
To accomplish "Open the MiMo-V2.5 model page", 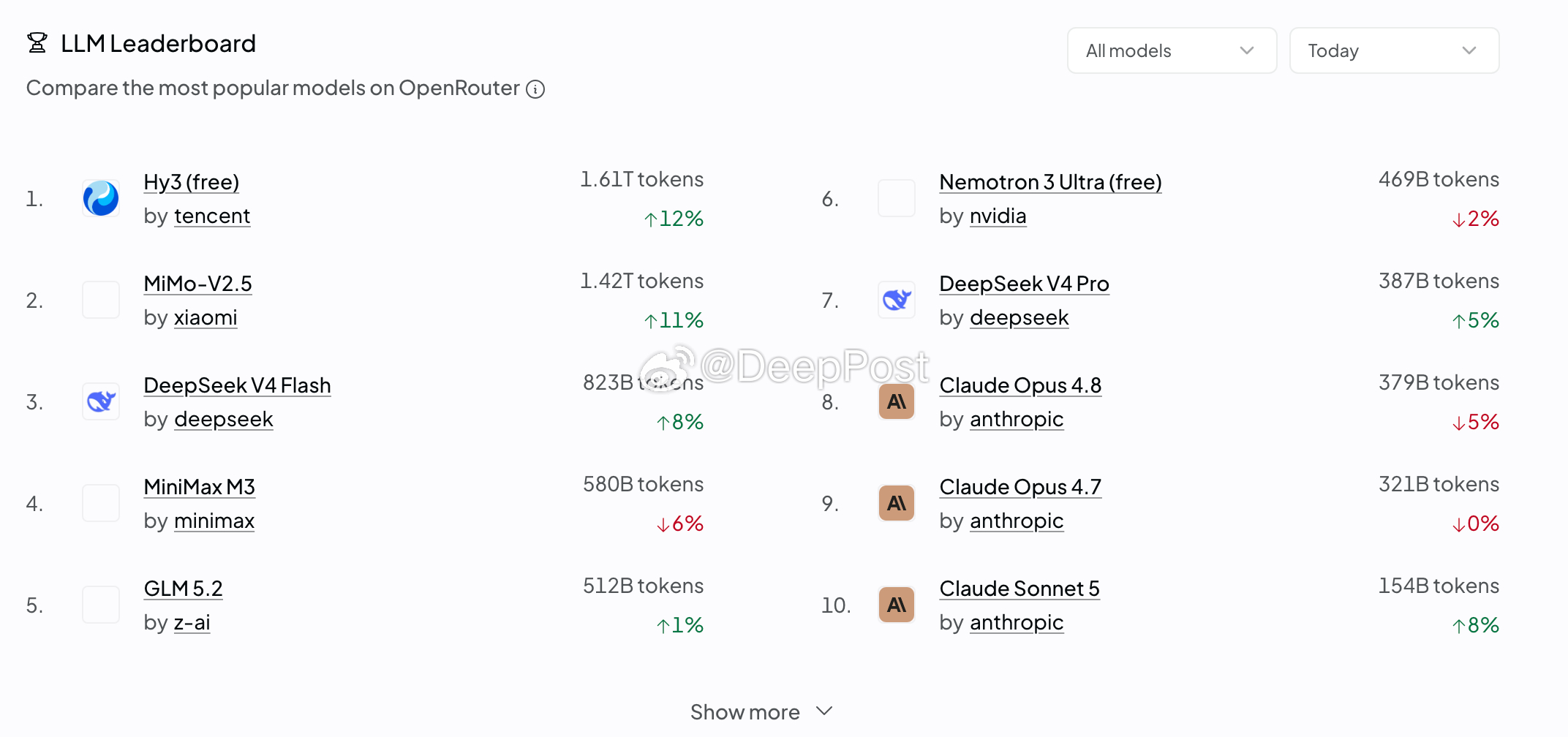I will 197,284.
